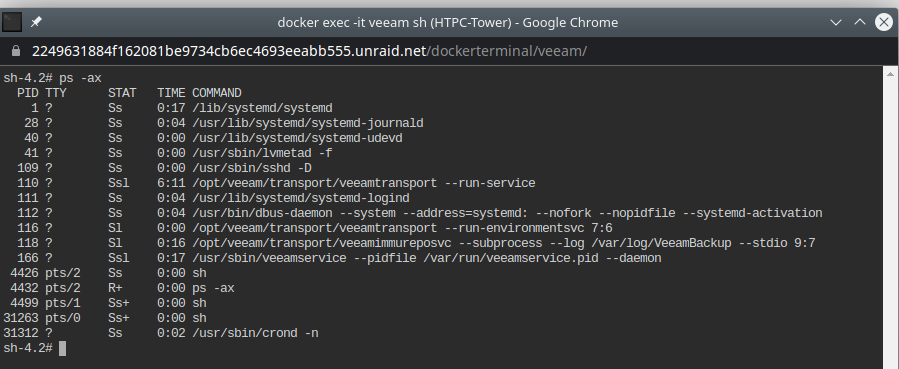Viewport: 899px width, 369px height.
Task: Click the /lib/systemd/systemd process entry
Action: coord(262,108)
